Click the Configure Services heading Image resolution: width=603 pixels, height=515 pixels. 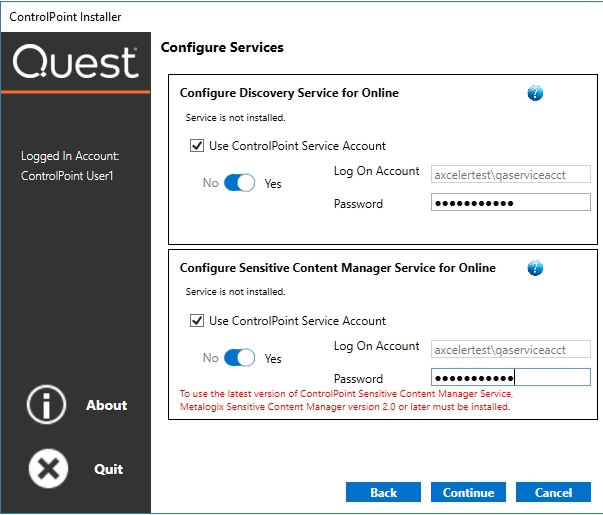[x=222, y=47]
